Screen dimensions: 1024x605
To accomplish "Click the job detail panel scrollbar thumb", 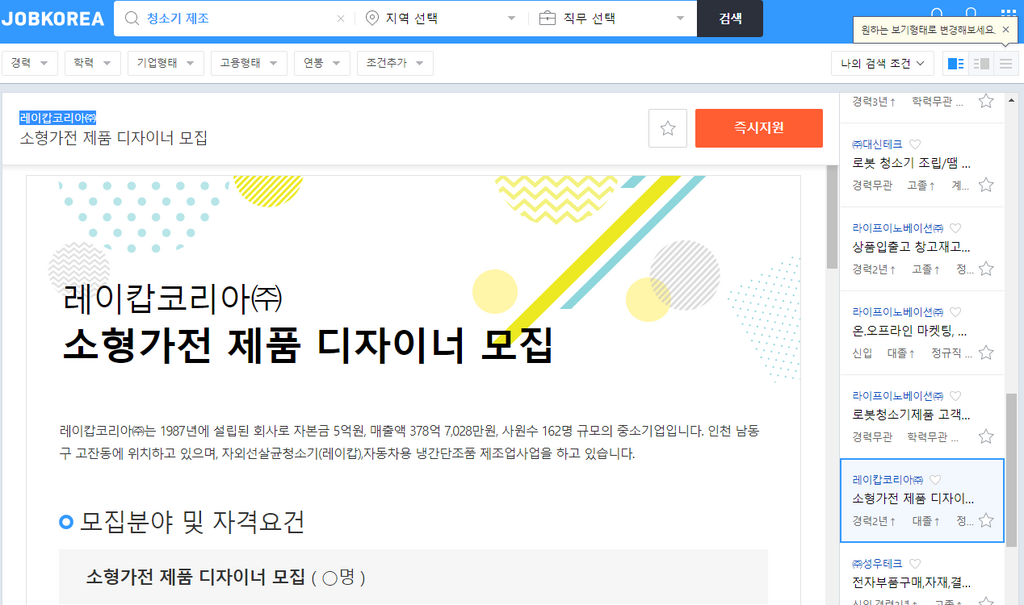I will click(832, 217).
